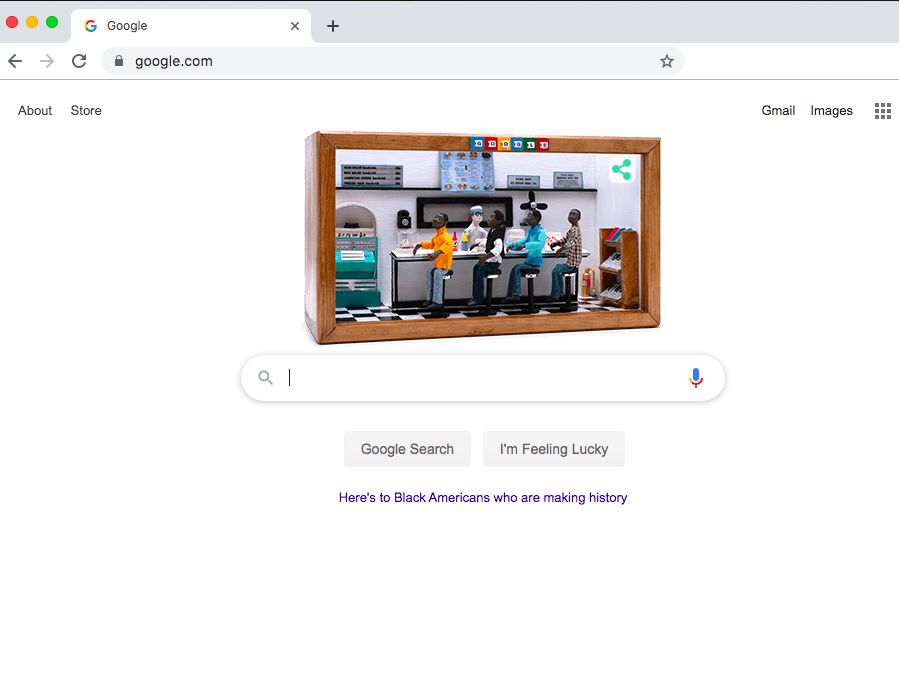The height and width of the screenshot is (693, 899).
Task: Open the lunch counter doodle image
Action: [x=483, y=237]
